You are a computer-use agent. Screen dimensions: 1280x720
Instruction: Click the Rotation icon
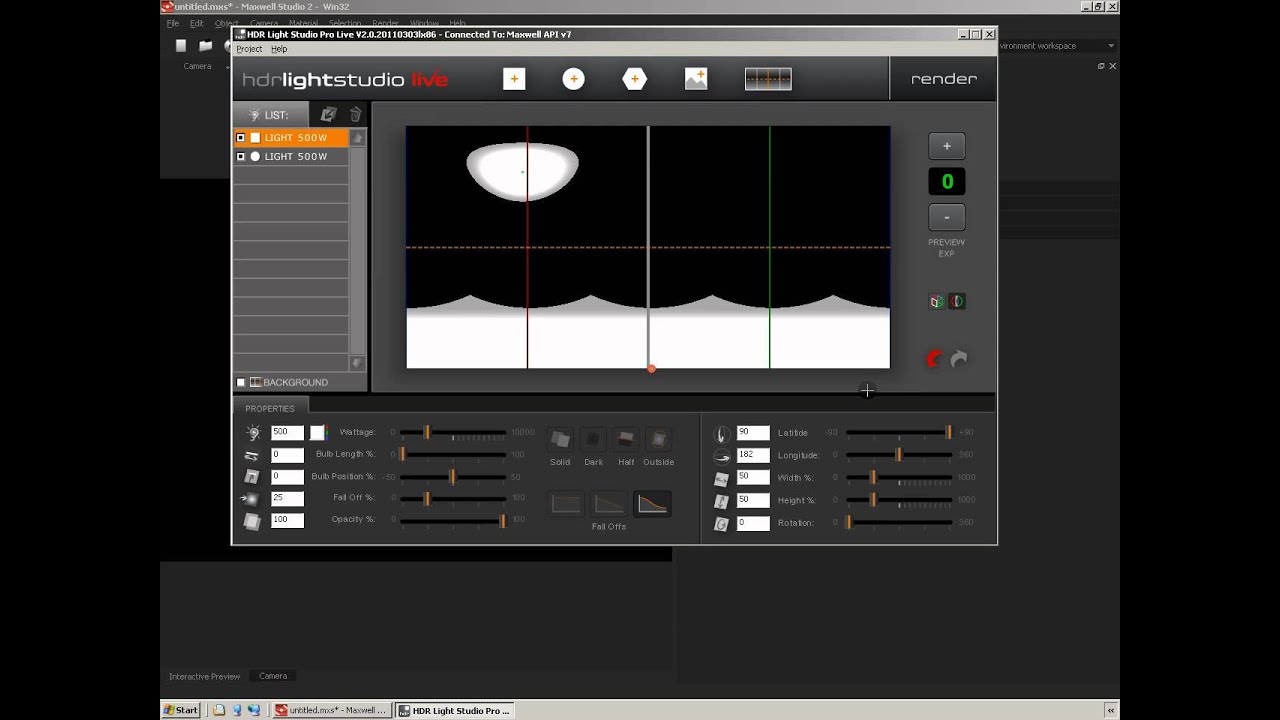coord(721,524)
